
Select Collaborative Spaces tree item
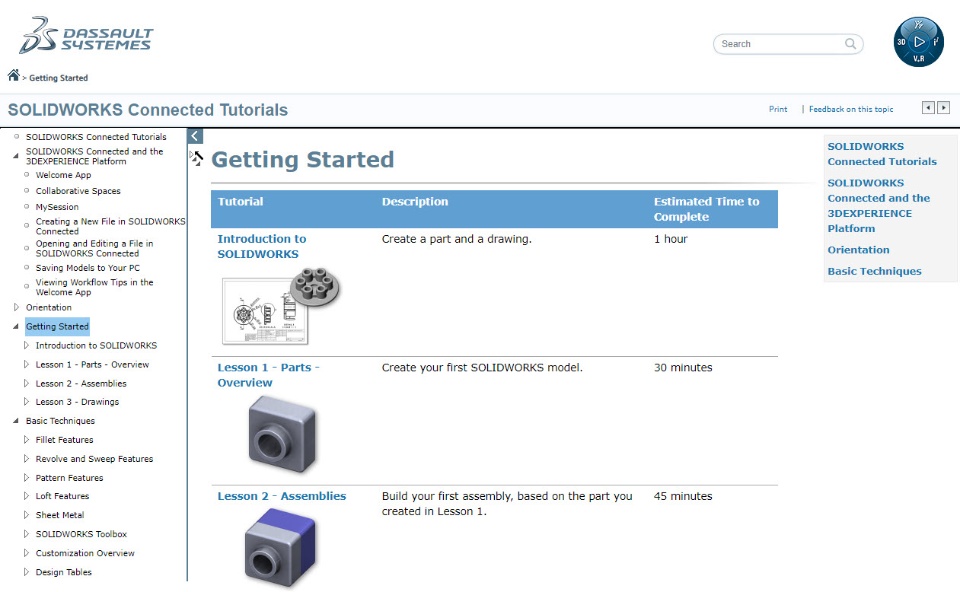(x=78, y=190)
